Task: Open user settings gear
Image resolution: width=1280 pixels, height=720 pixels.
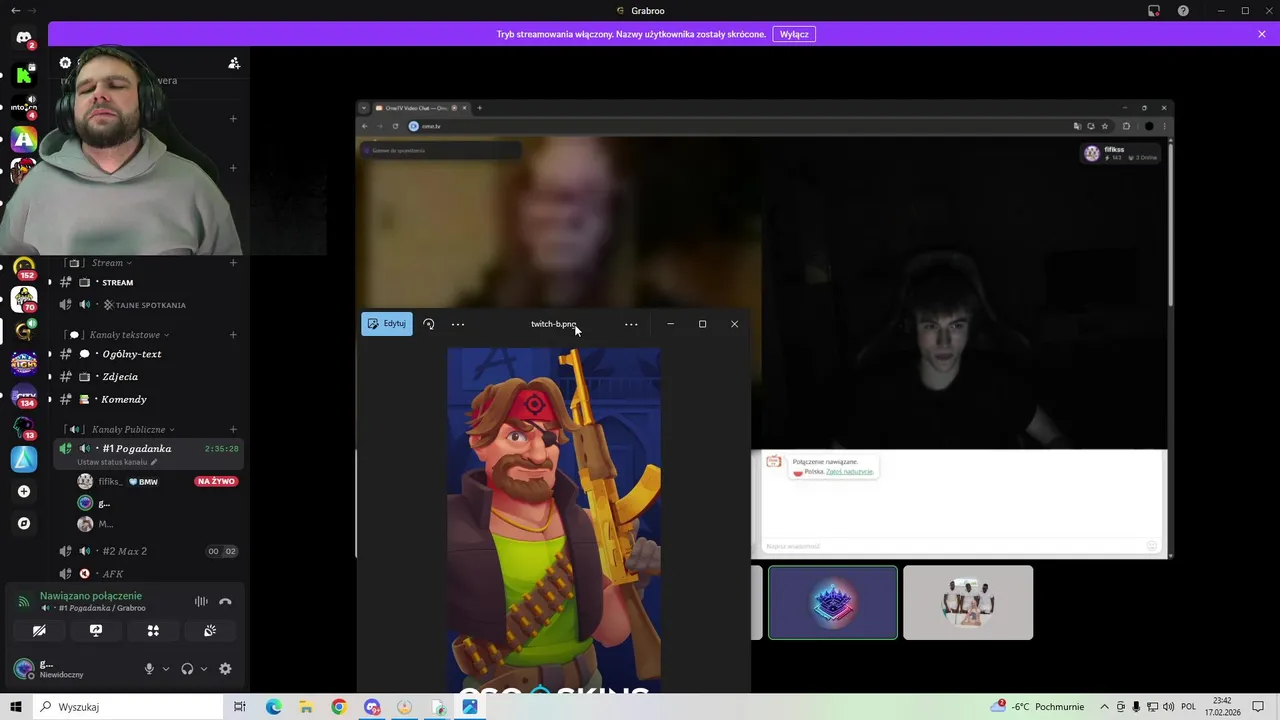Action: click(225, 669)
